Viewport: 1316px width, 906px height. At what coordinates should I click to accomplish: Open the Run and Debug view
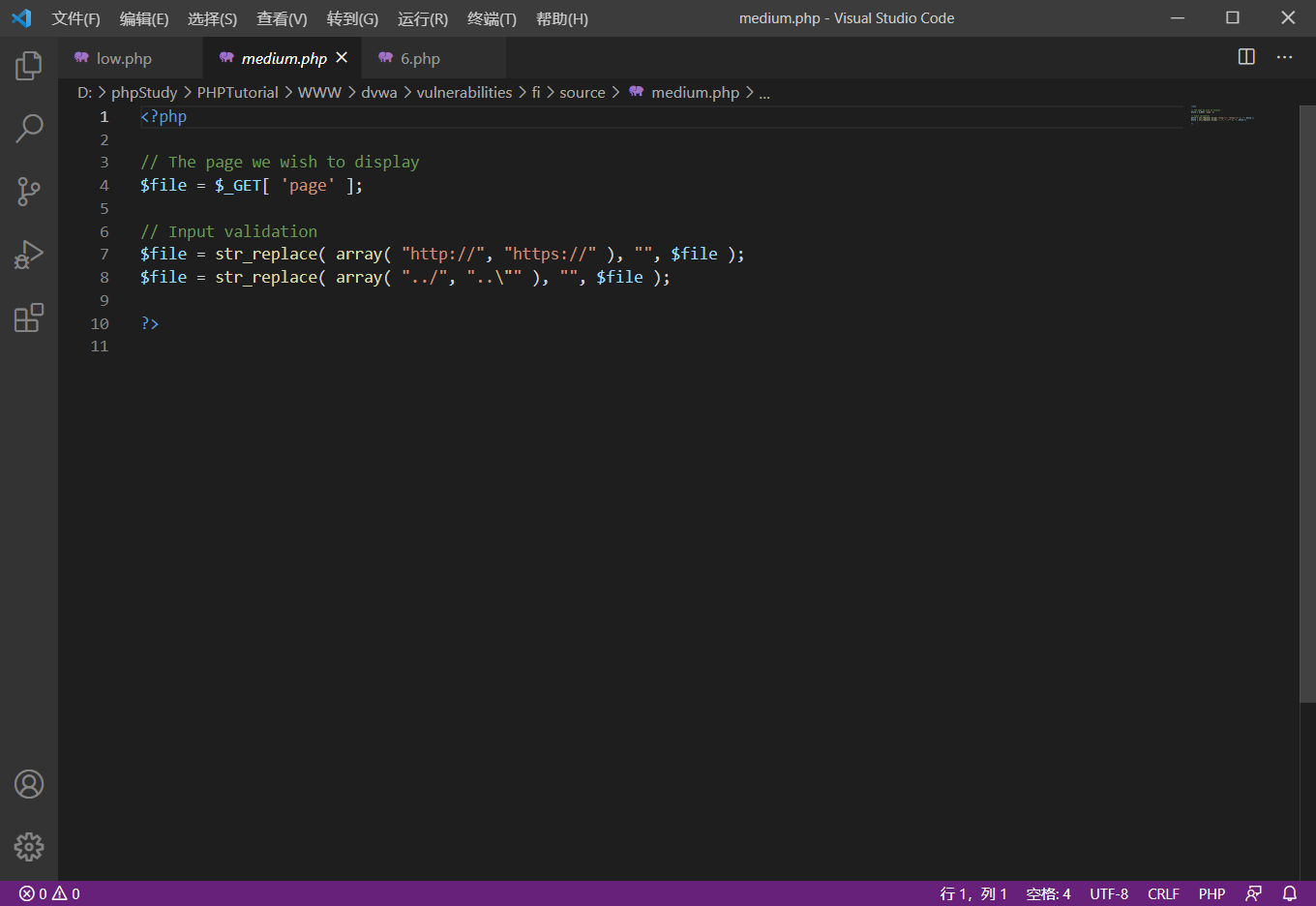(29, 255)
